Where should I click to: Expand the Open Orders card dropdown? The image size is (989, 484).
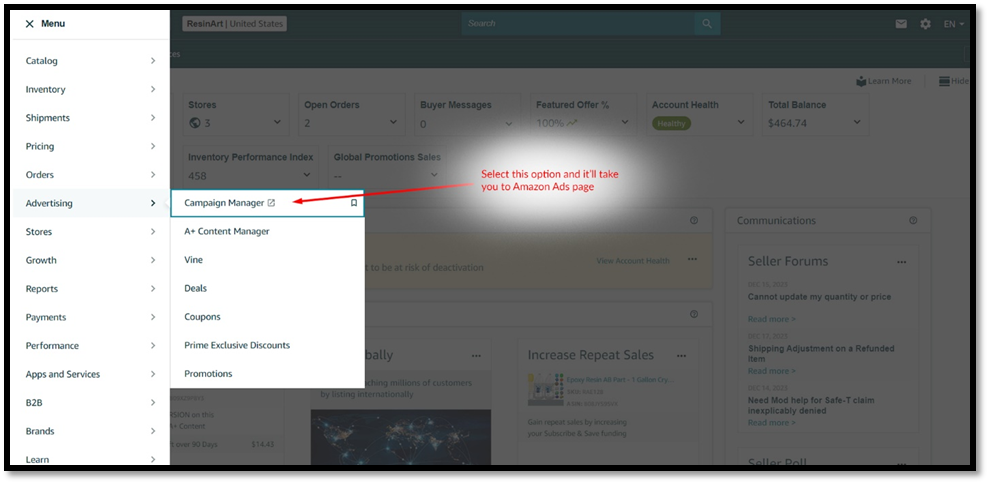coord(393,122)
